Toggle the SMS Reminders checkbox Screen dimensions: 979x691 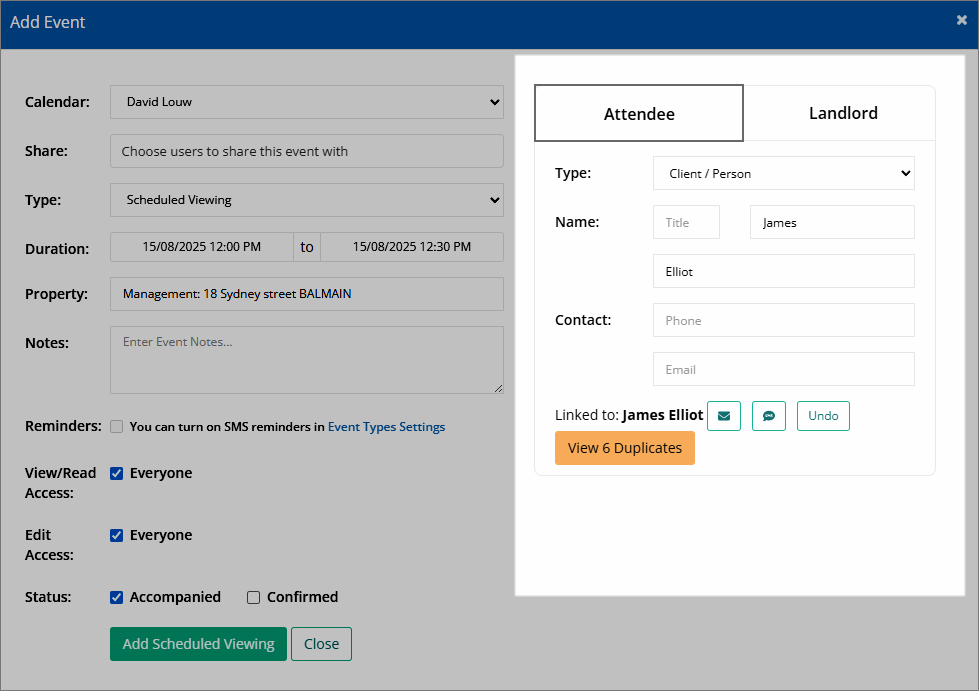click(x=117, y=427)
